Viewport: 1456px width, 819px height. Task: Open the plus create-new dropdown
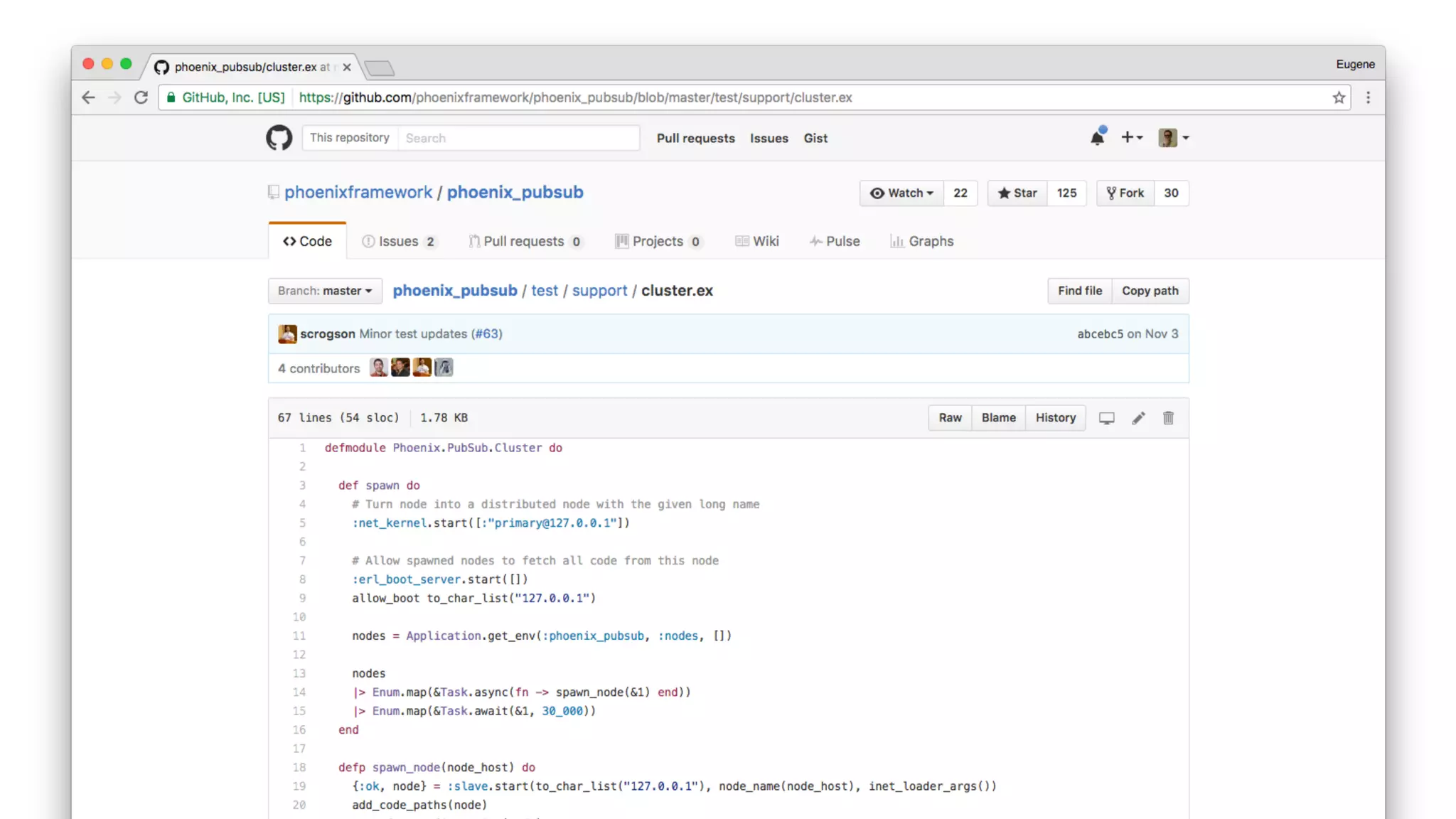tap(1131, 138)
